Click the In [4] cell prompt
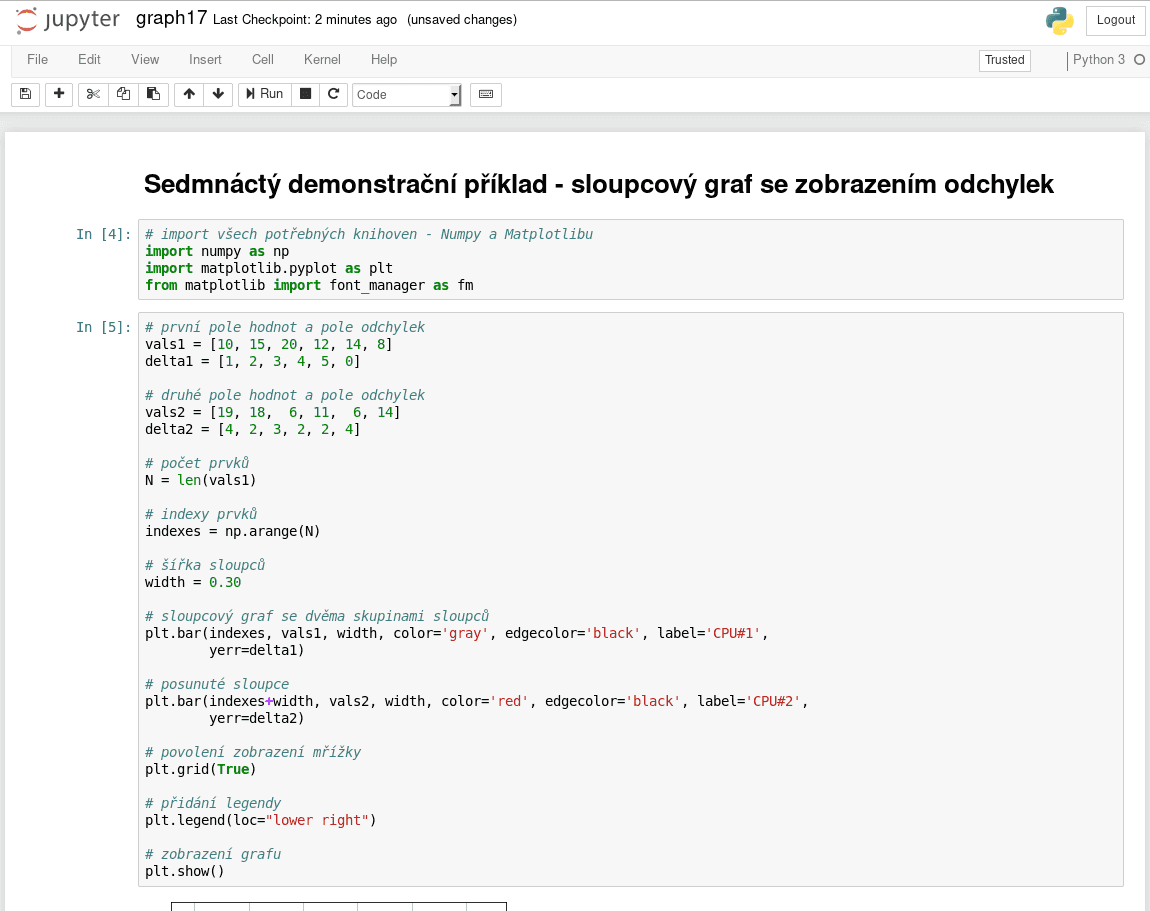This screenshot has height=911, width=1150. tap(103, 235)
